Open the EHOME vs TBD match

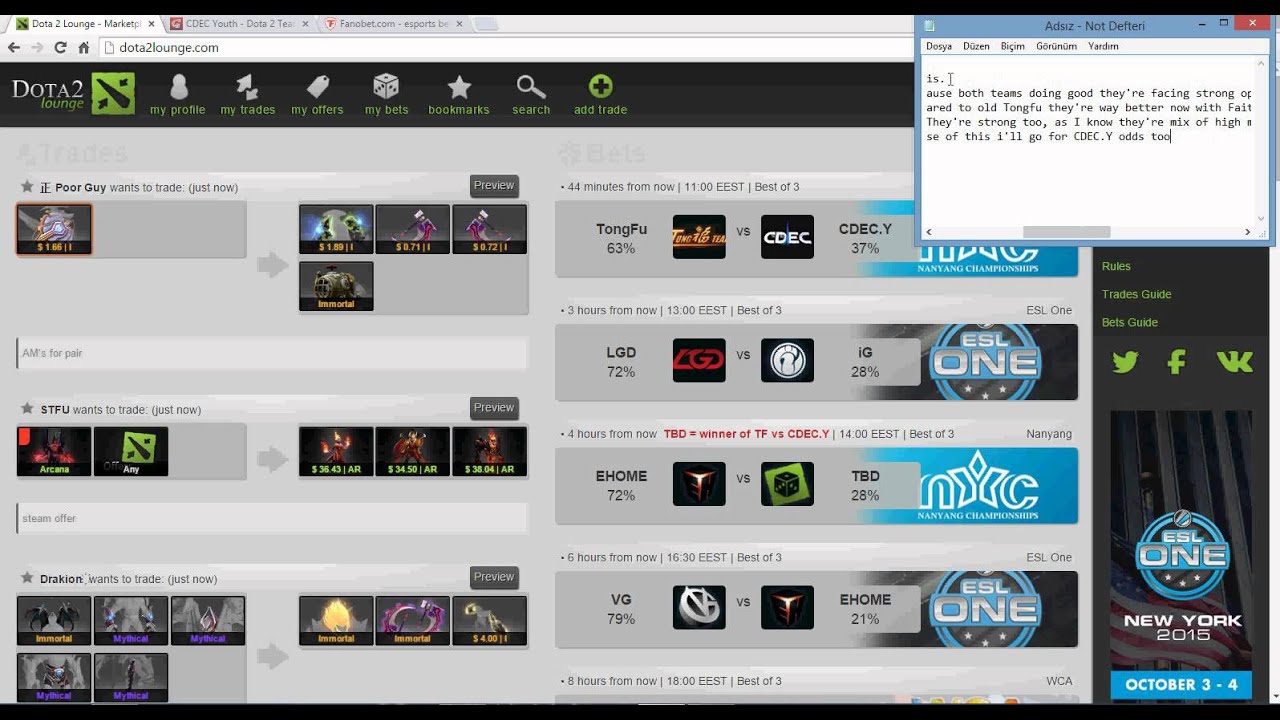click(816, 485)
